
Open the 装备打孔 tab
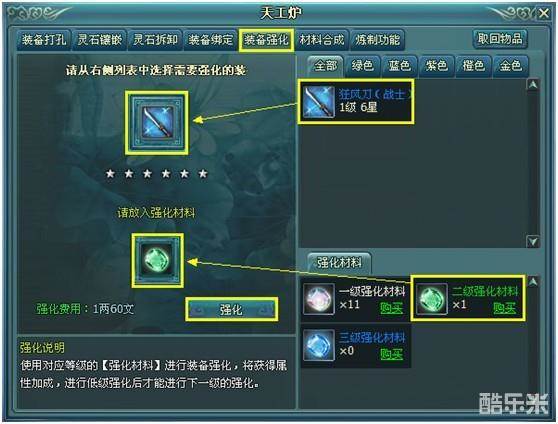(x=44, y=40)
